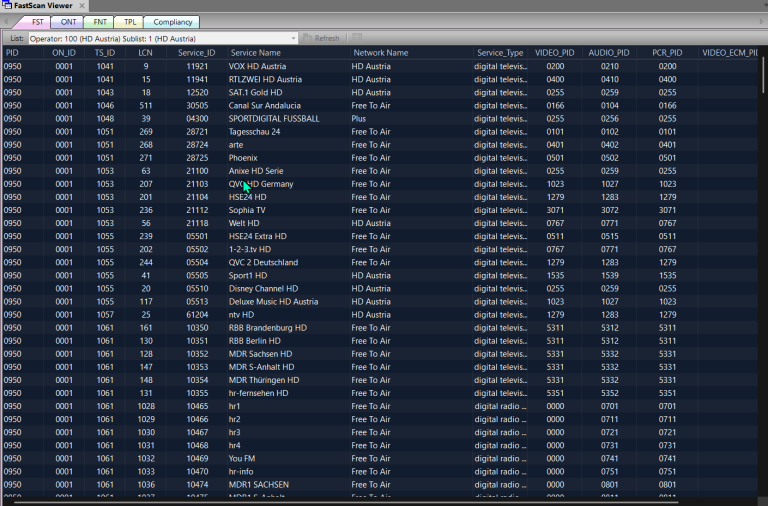Select the Tagesschau 24 service
Screen dimensions: 768x506
pos(254,132)
